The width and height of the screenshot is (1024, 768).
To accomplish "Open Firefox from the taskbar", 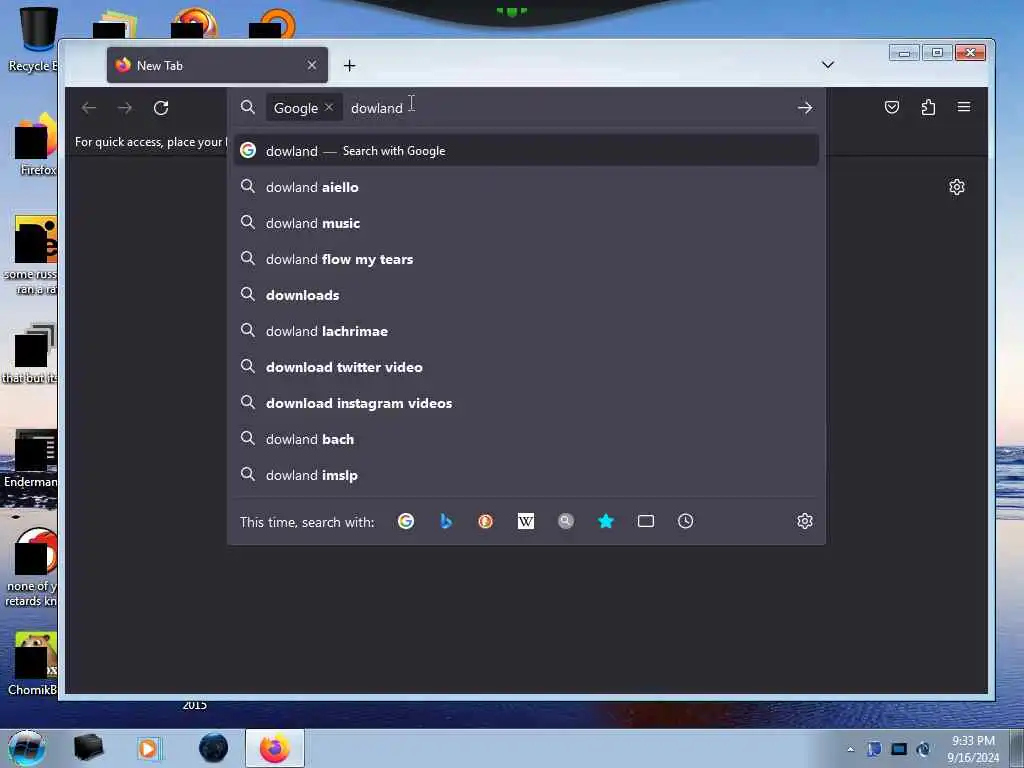I will coord(275,748).
